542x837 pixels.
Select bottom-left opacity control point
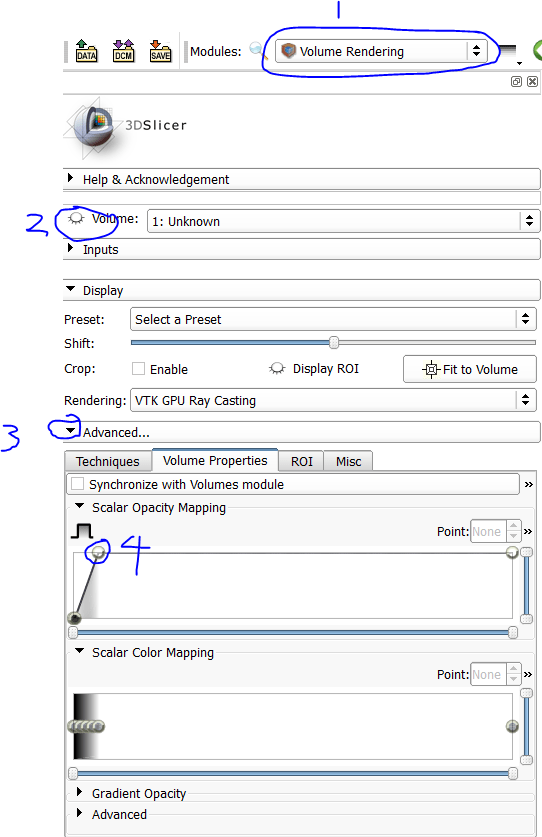pos(74,618)
